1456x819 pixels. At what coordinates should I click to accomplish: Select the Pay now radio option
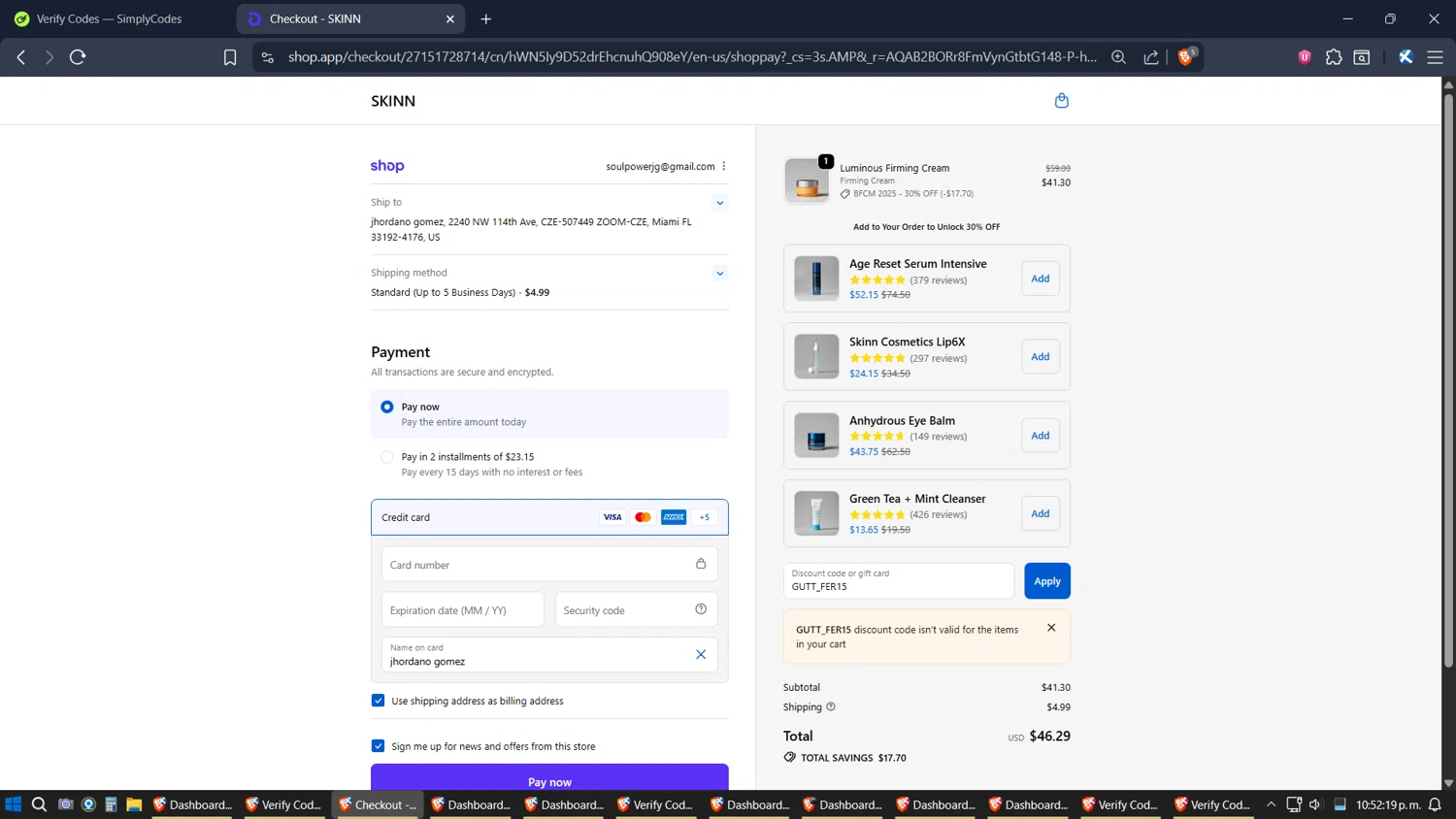[x=387, y=407]
